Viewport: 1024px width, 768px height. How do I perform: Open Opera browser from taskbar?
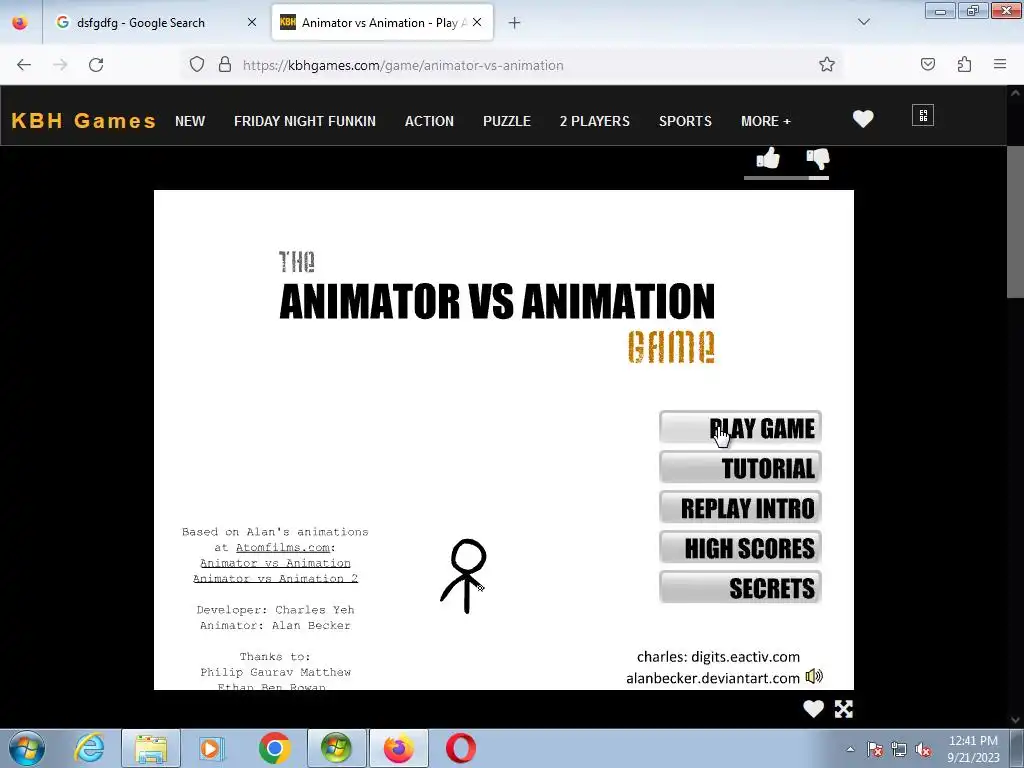(460, 748)
